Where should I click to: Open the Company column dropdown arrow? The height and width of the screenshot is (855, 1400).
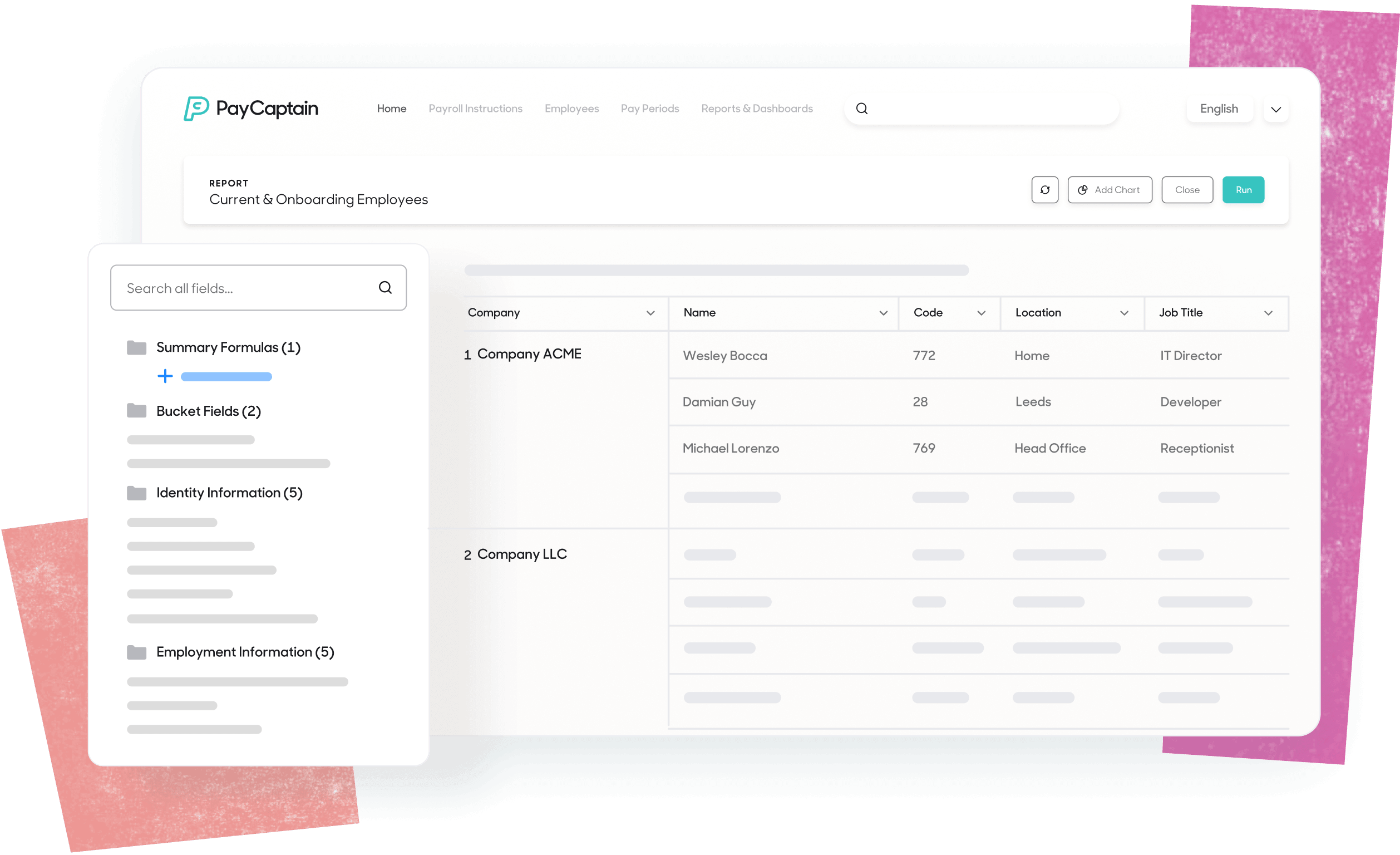[650, 313]
